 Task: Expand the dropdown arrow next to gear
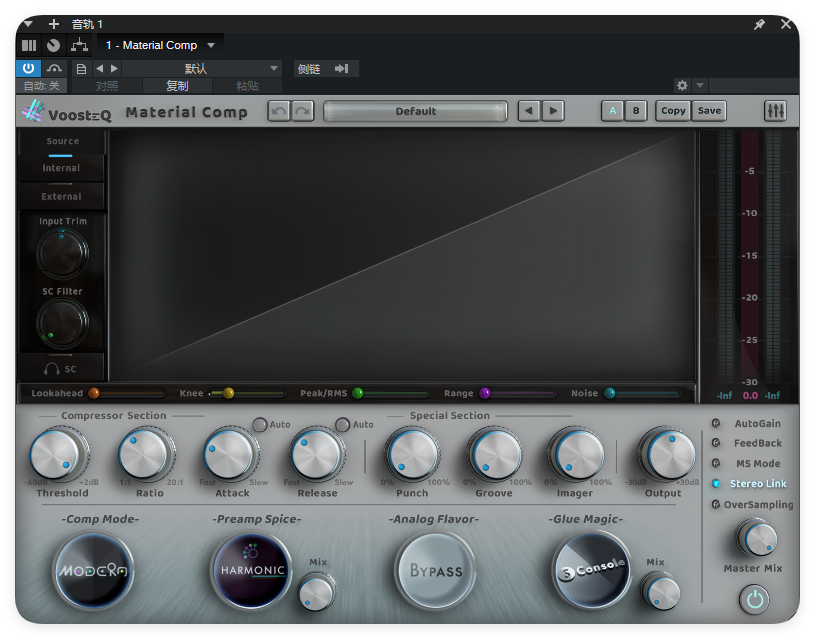[x=700, y=85]
